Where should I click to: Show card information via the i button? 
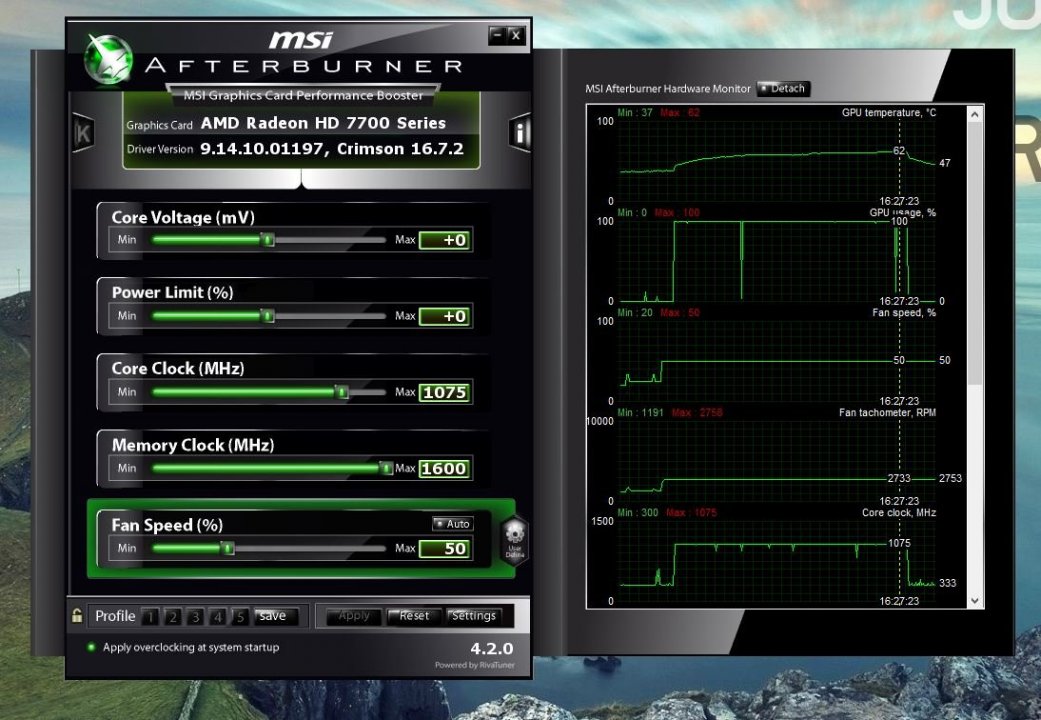point(520,133)
